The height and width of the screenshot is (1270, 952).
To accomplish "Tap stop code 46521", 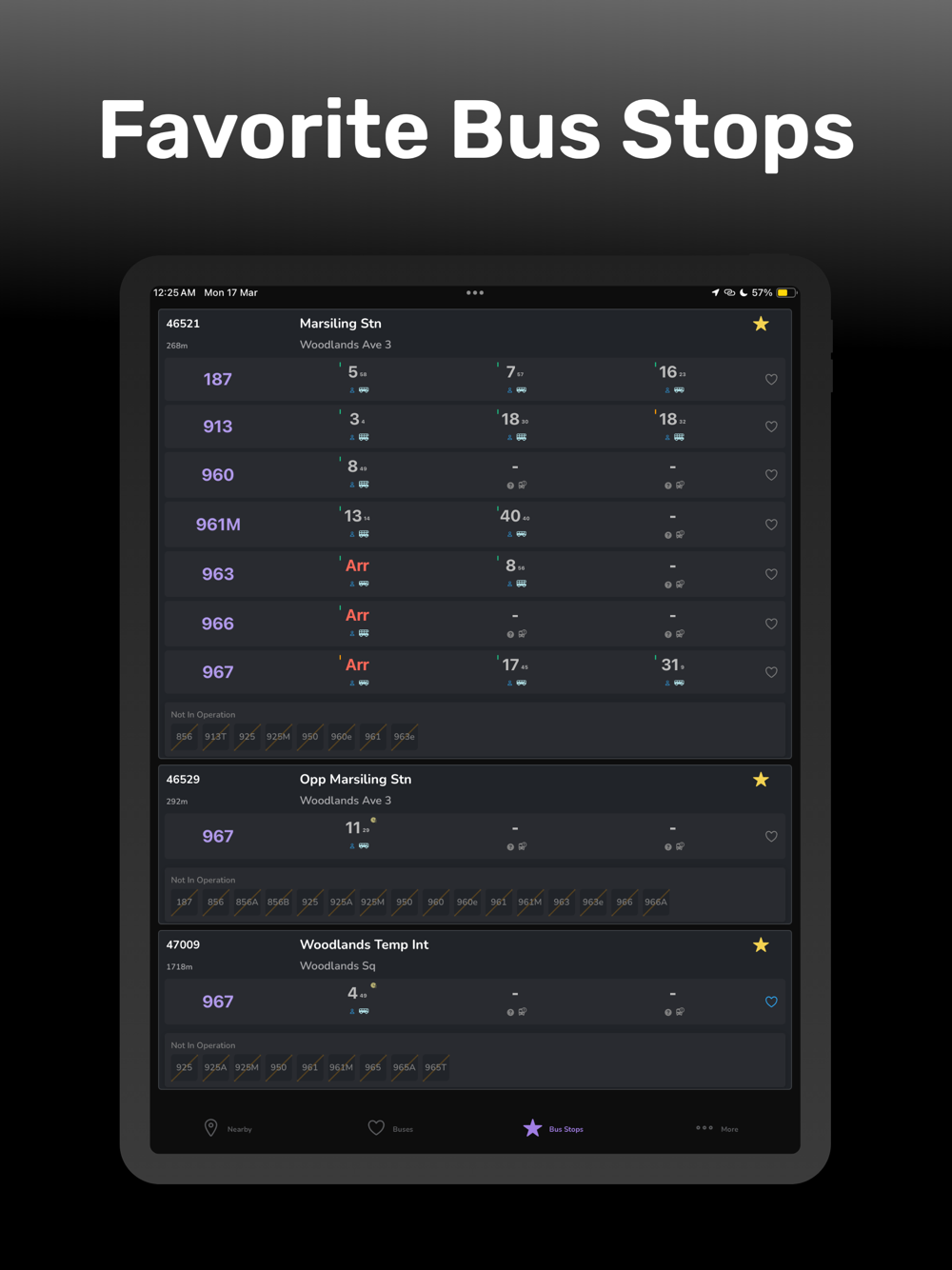I will pos(183,324).
